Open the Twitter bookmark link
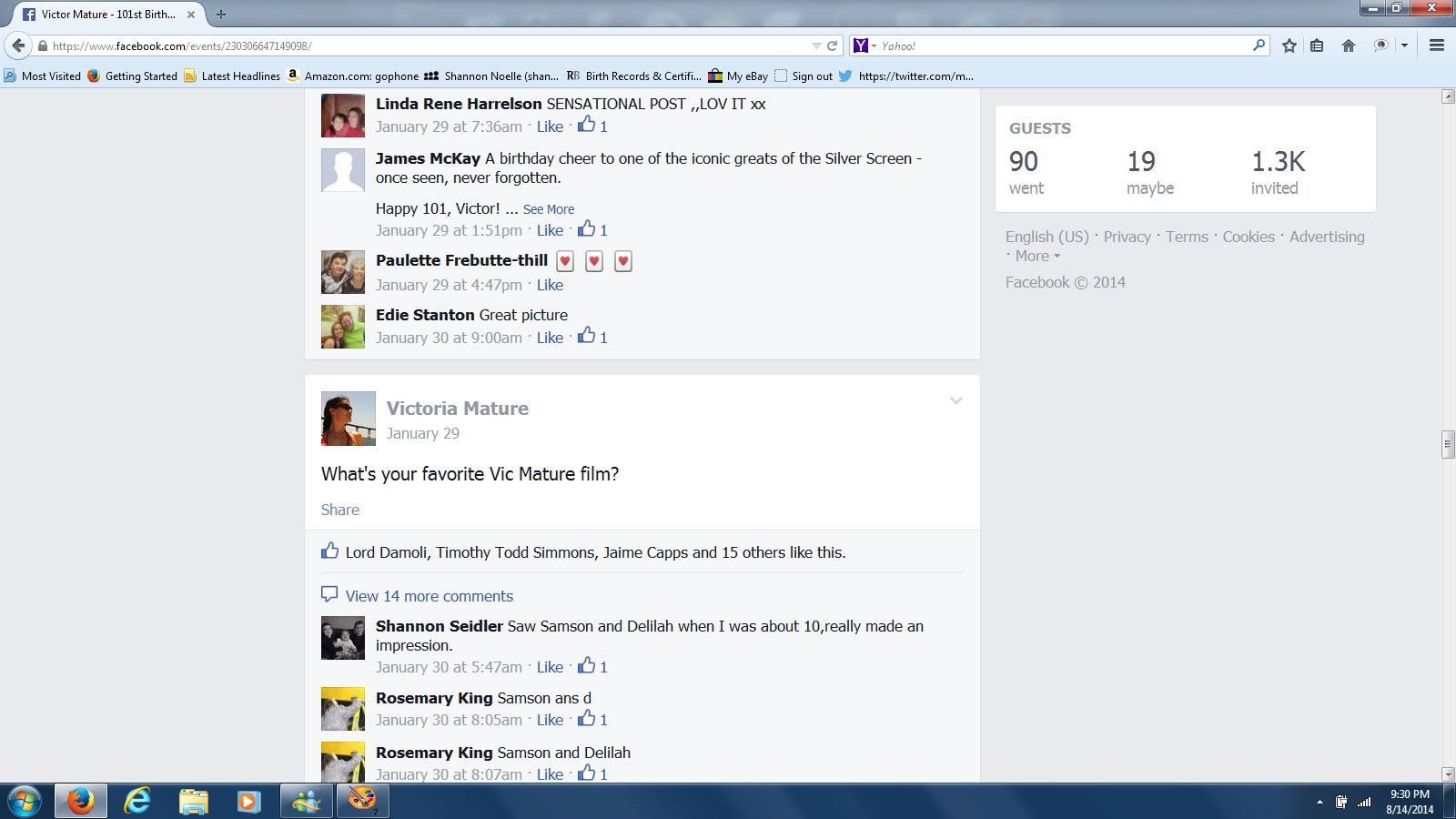The image size is (1456, 819). click(906, 76)
